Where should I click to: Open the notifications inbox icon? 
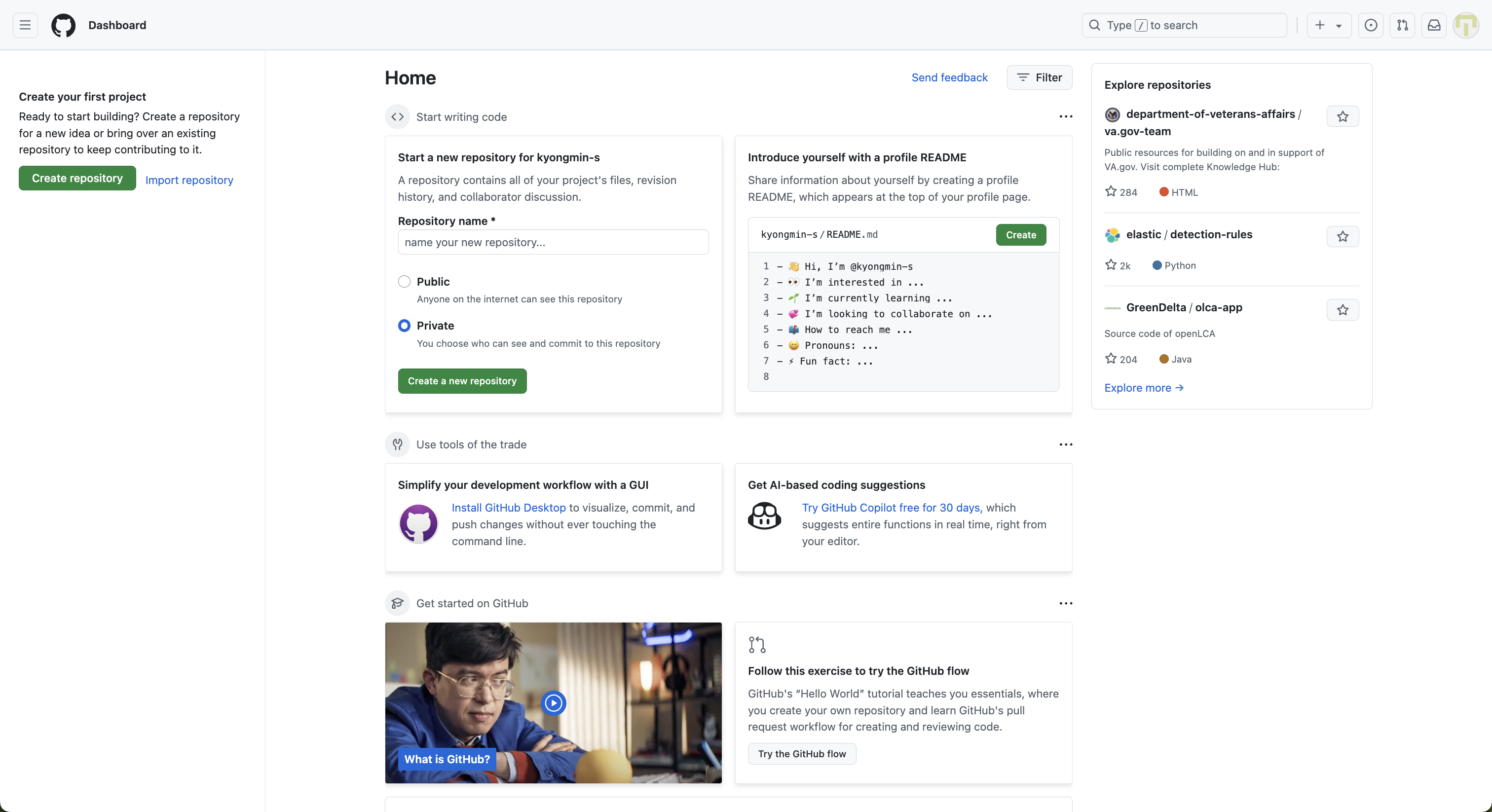[1433, 25]
